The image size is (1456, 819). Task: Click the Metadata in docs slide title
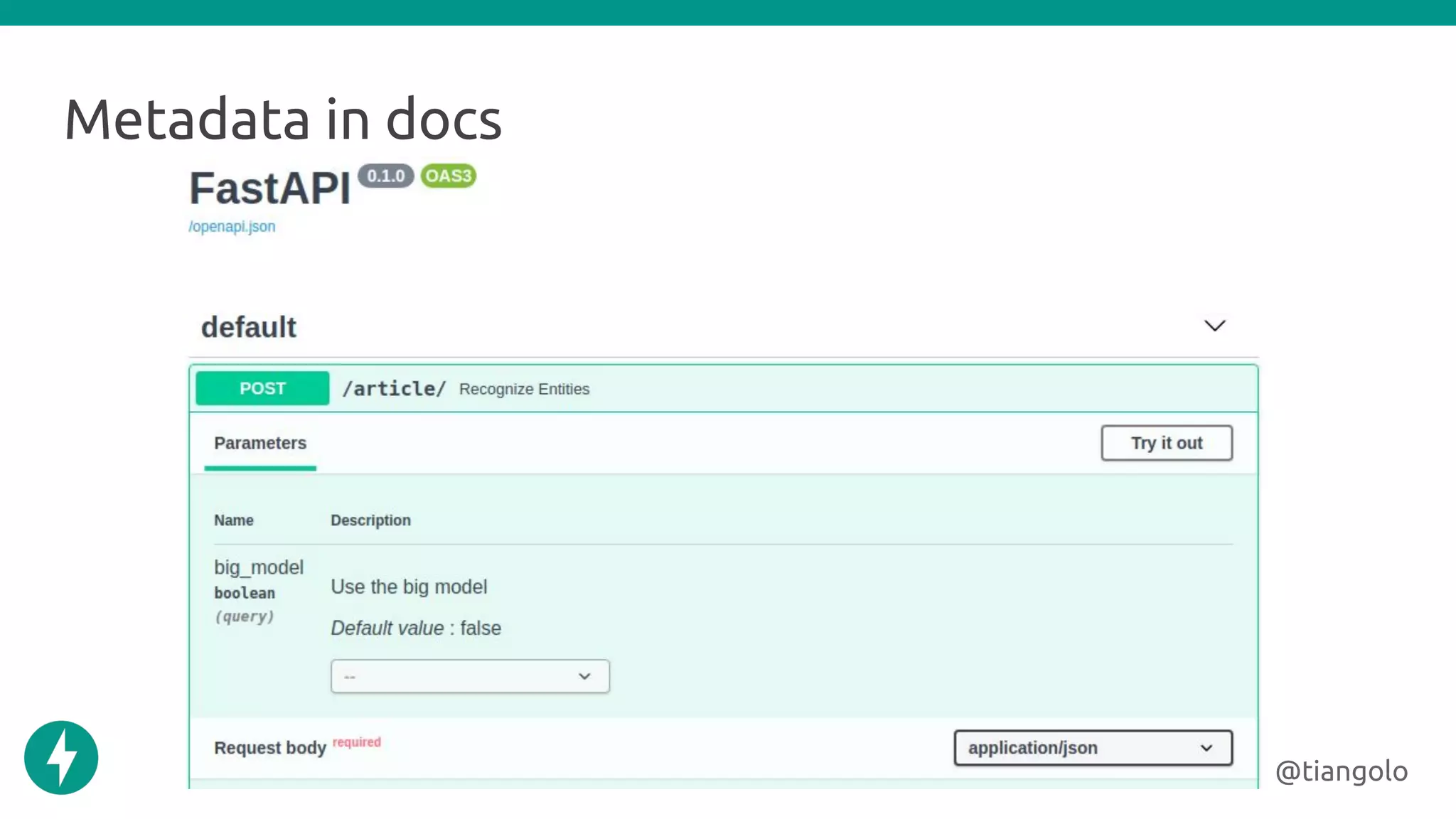(x=283, y=119)
